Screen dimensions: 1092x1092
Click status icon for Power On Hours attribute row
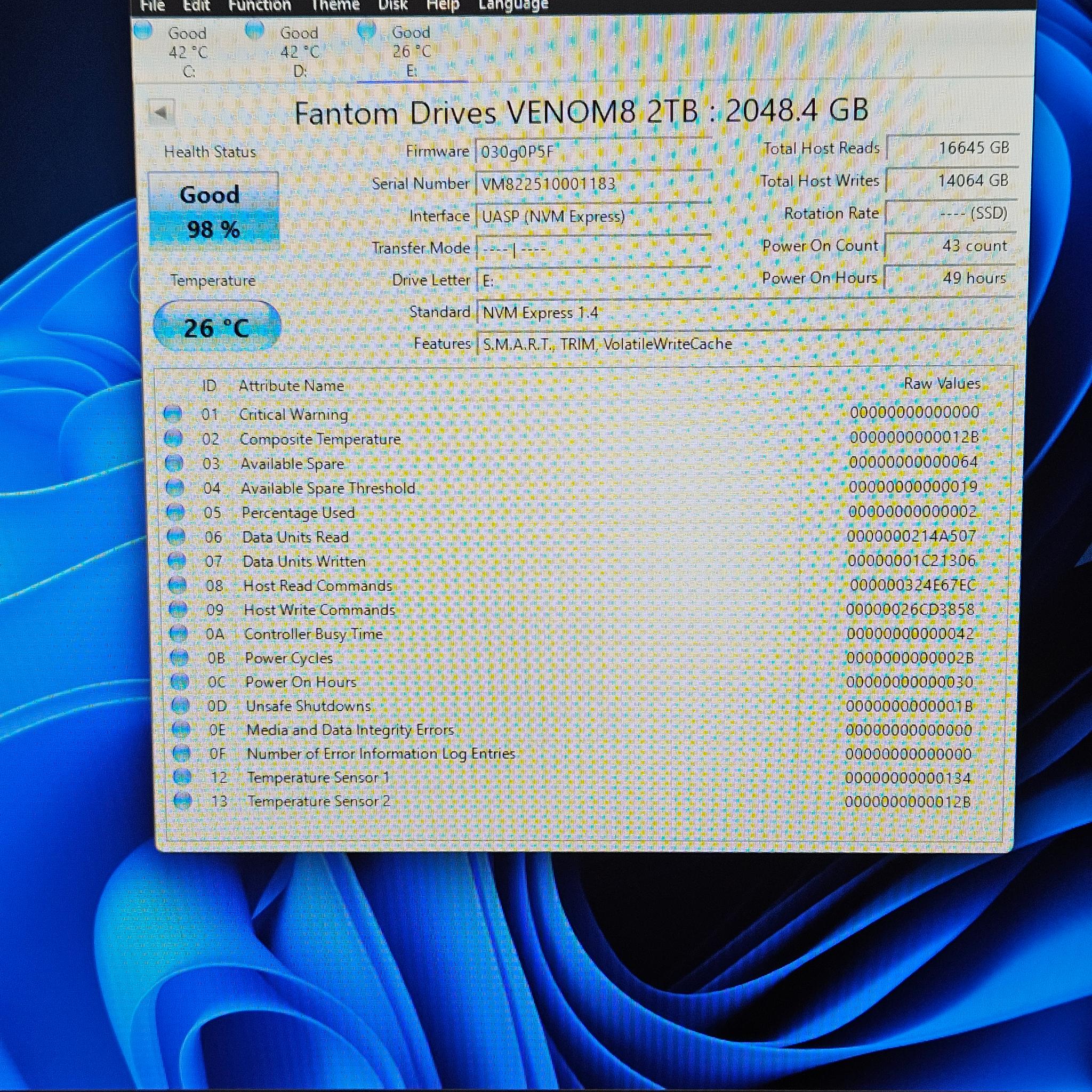point(180,681)
